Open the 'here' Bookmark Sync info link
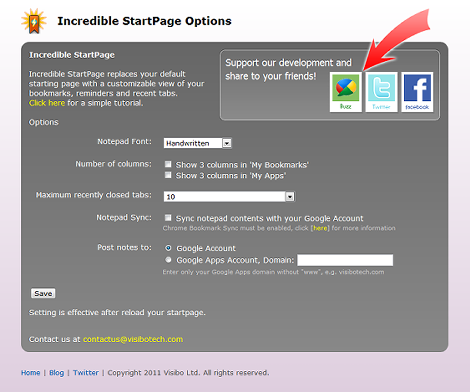Viewport: 470px width, 392px height. [x=320, y=228]
